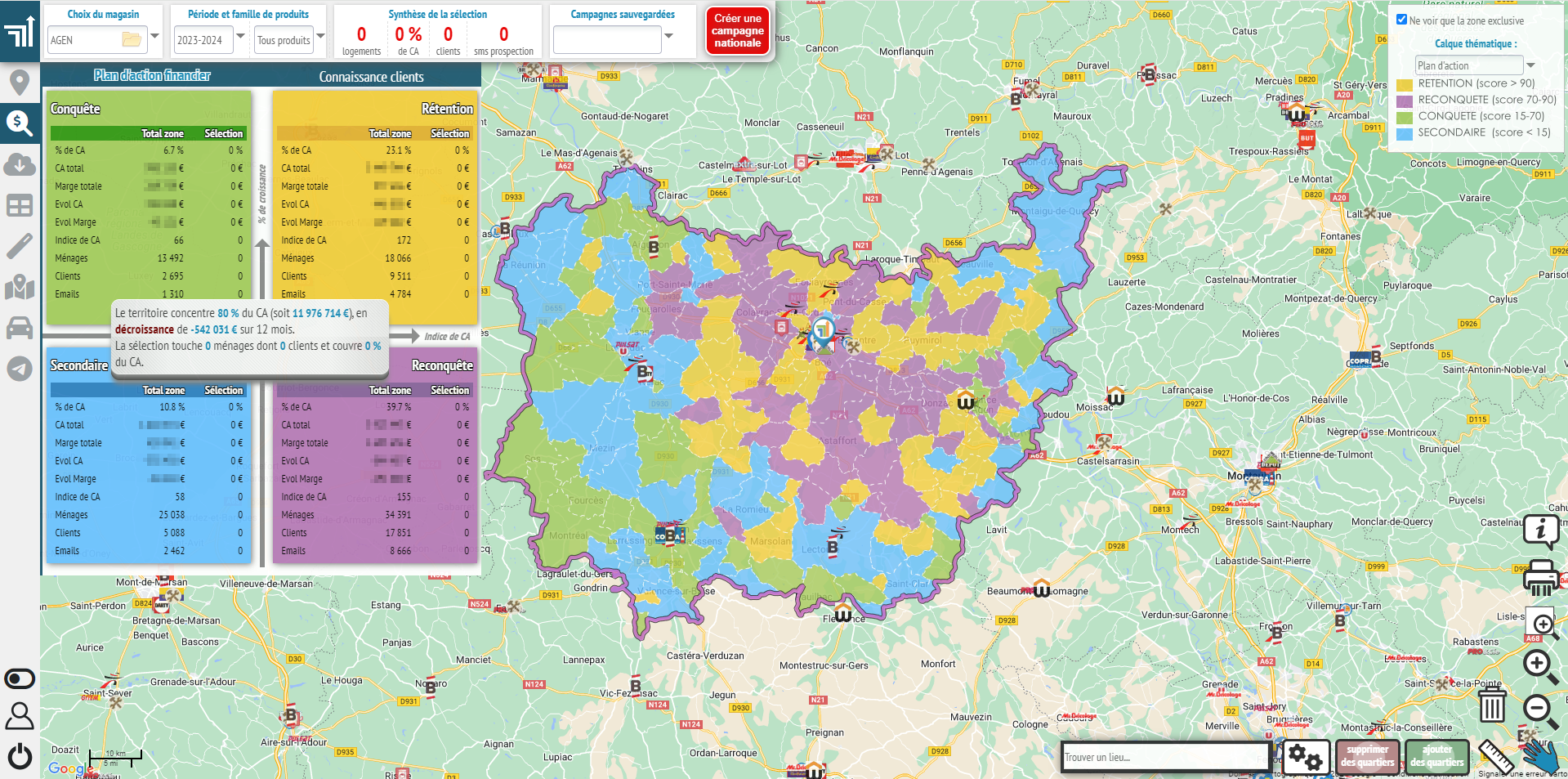Select the drawing pencil tool in sidebar
1568x779 pixels.
click(x=20, y=247)
